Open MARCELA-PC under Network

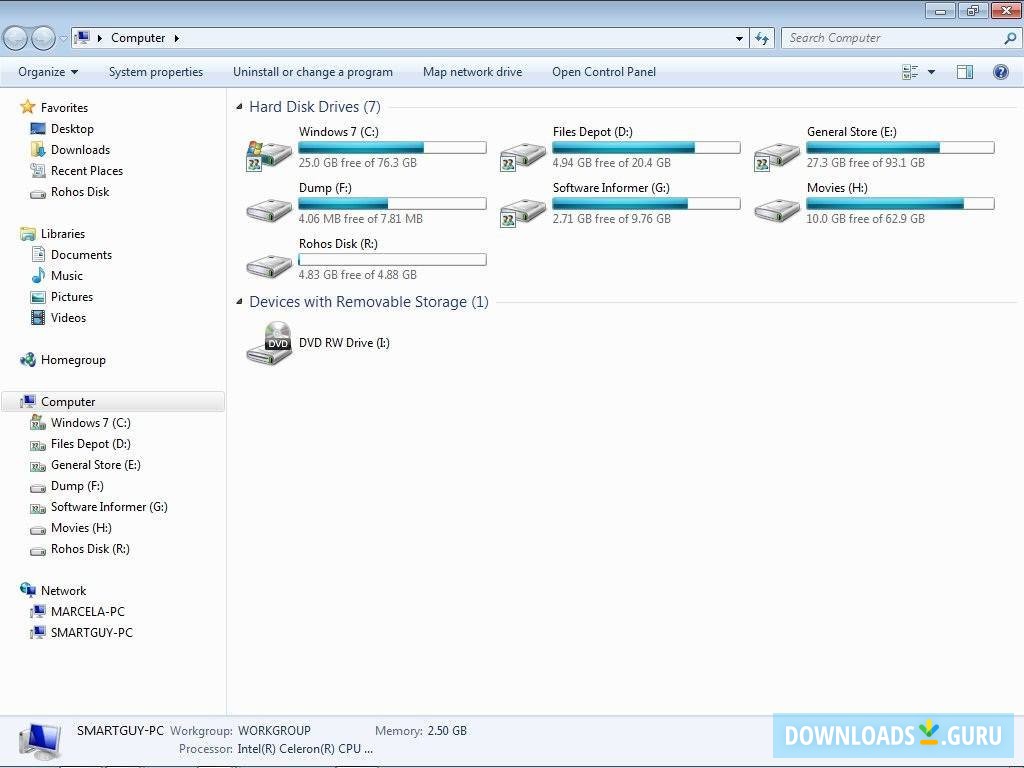click(88, 611)
